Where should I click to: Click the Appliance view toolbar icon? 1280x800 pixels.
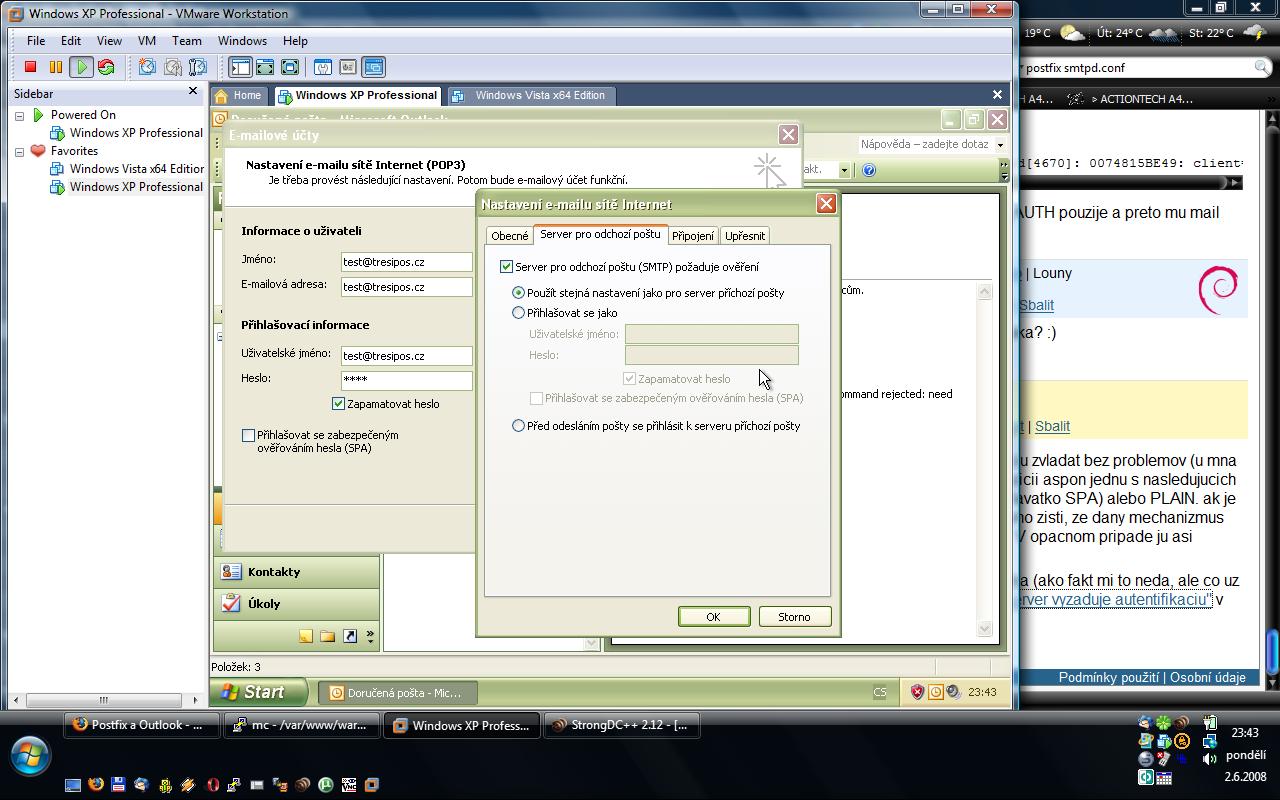point(348,67)
